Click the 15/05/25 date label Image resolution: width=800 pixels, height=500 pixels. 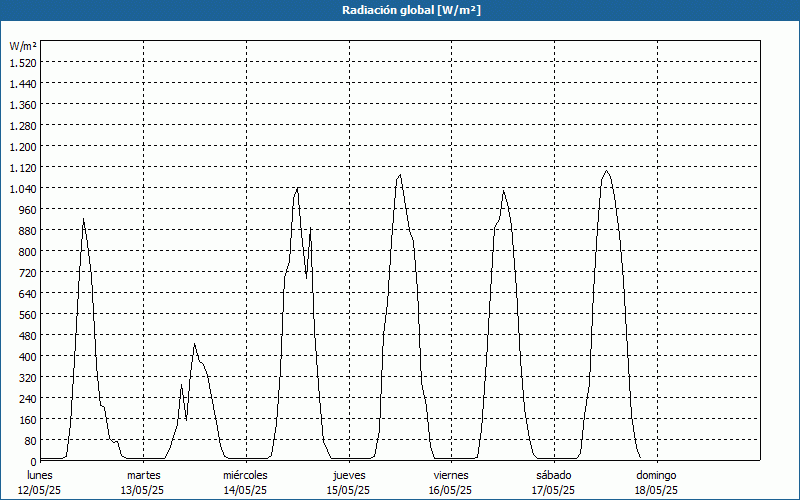348,491
